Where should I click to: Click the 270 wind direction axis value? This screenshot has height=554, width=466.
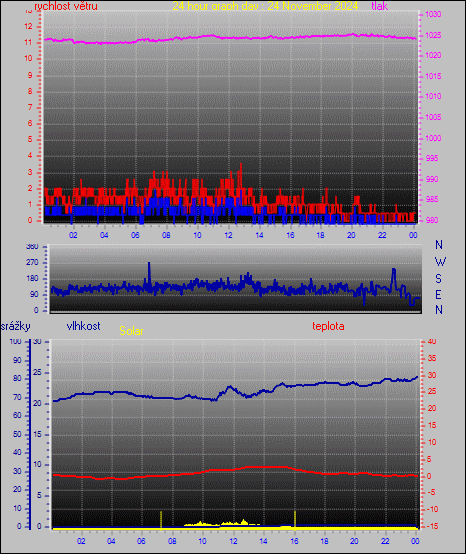click(32, 263)
